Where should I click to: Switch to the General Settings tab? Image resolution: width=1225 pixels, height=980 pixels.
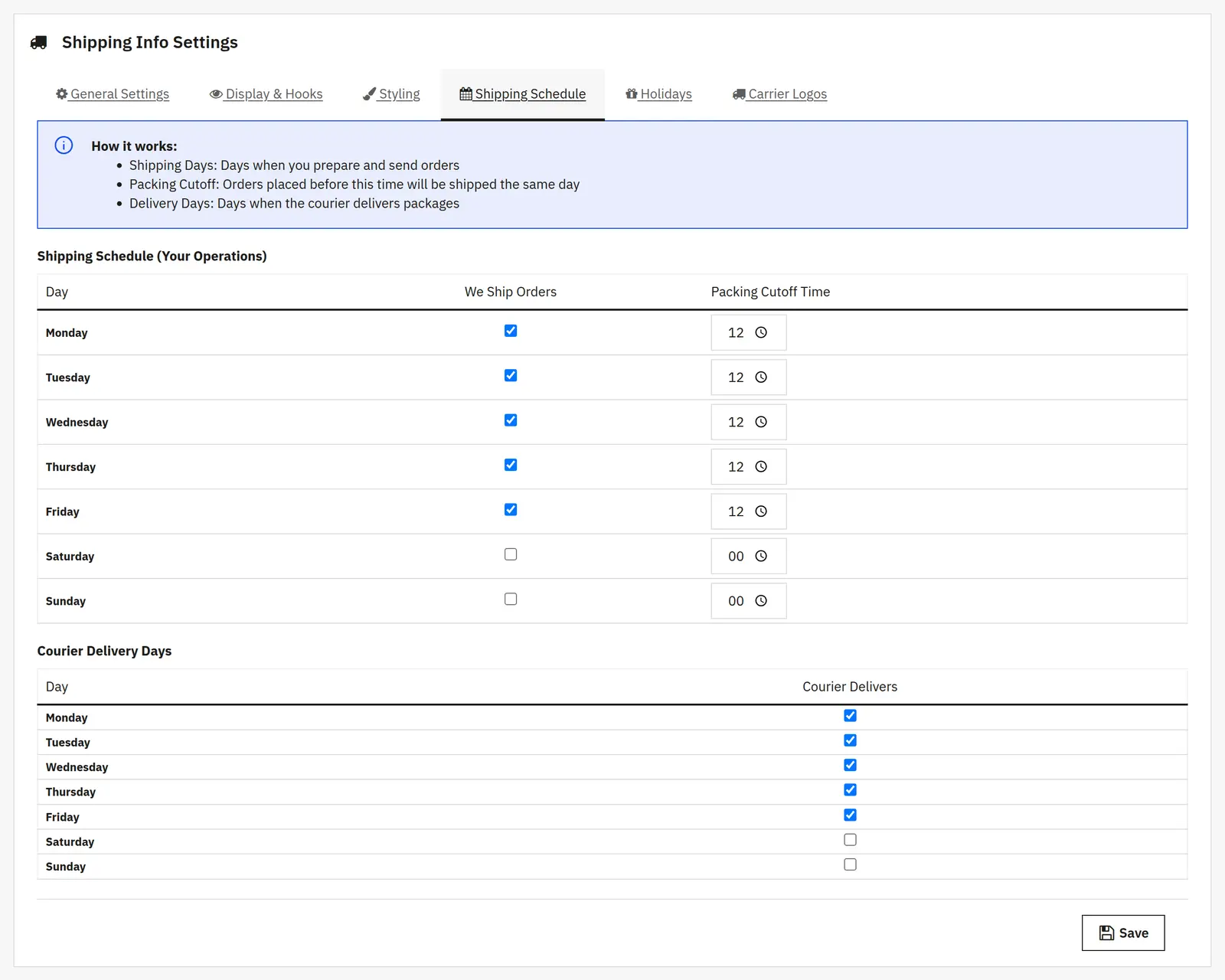click(x=113, y=94)
